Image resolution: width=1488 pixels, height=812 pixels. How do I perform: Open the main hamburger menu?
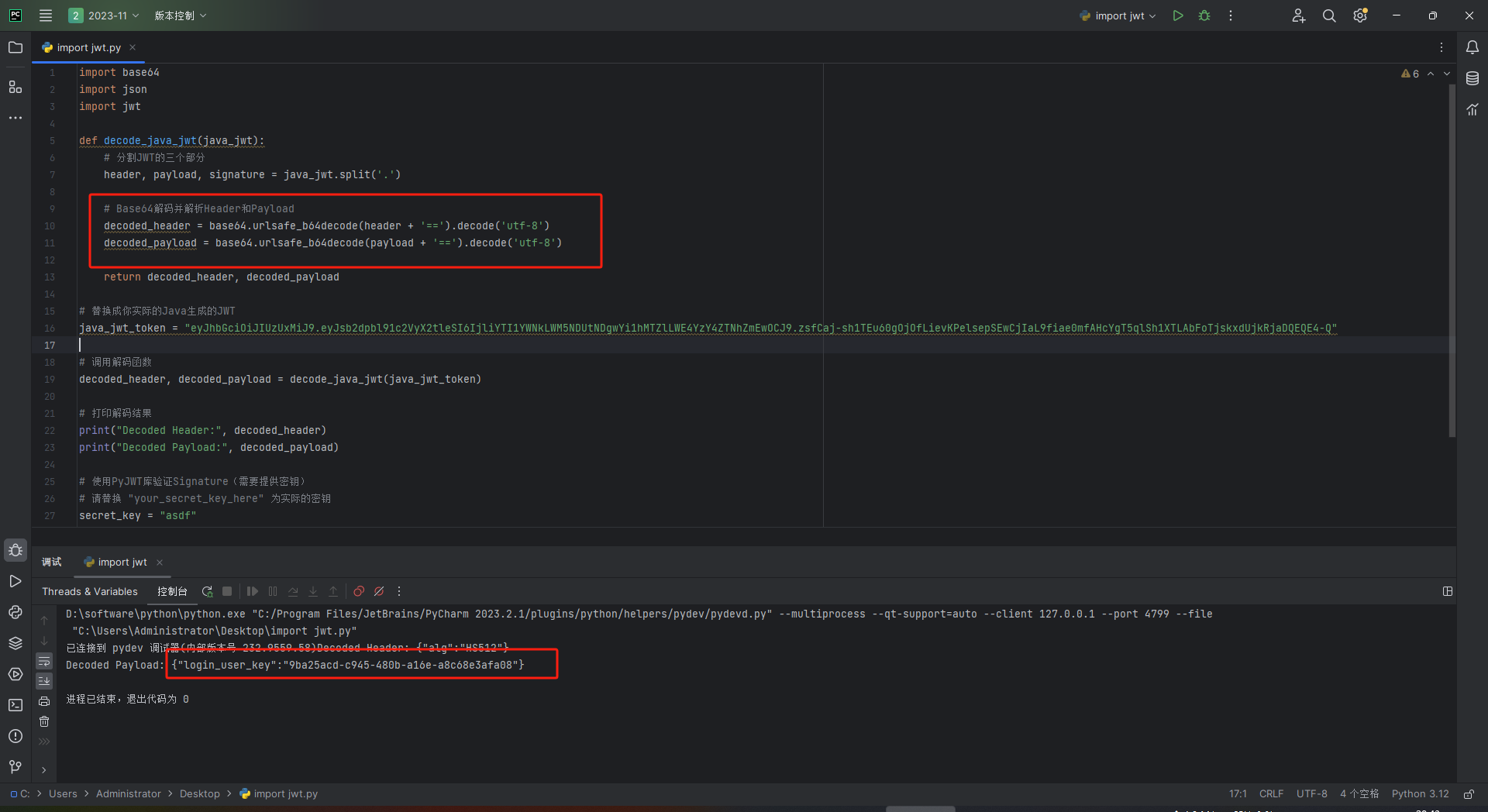point(46,15)
